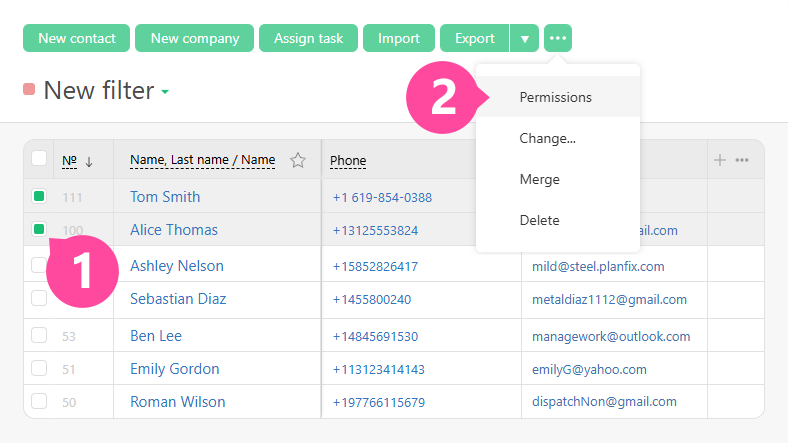Screen dimensions: 788x443
Task: Click the three-dots more actions button
Action: click(x=558, y=38)
